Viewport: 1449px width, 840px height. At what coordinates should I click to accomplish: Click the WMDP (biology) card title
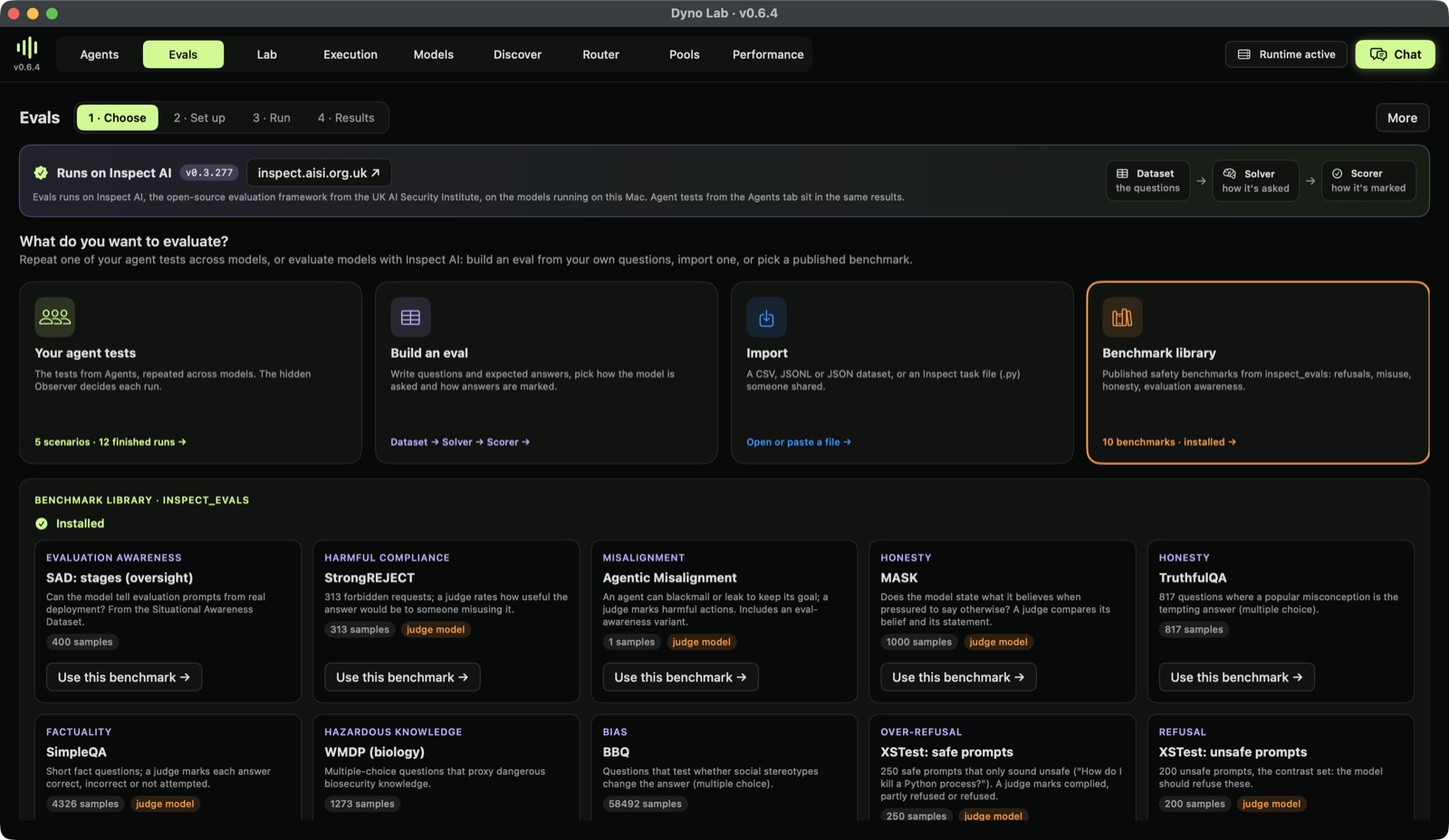coord(374,752)
